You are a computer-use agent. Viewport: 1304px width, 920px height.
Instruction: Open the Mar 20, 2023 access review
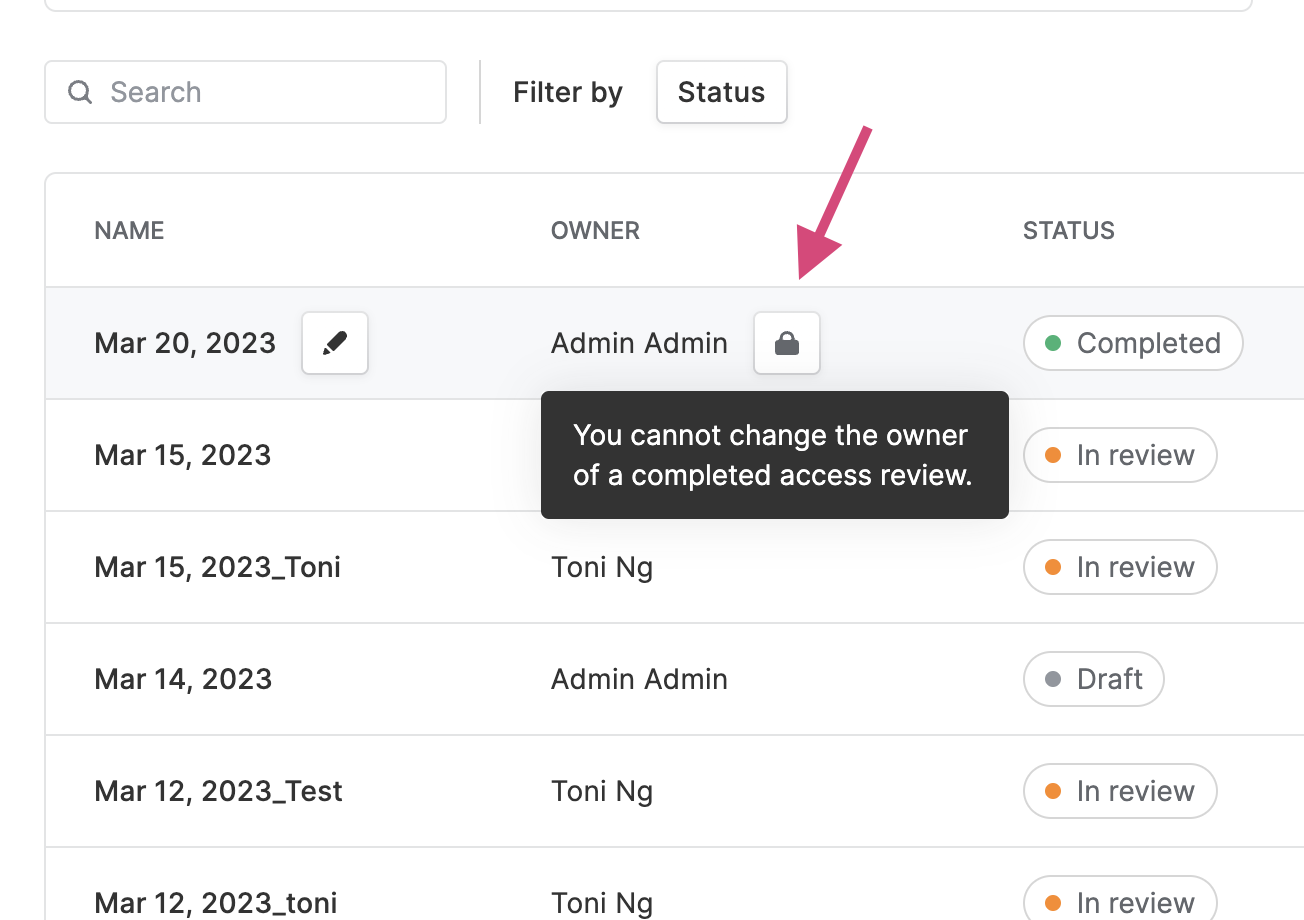point(185,343)
